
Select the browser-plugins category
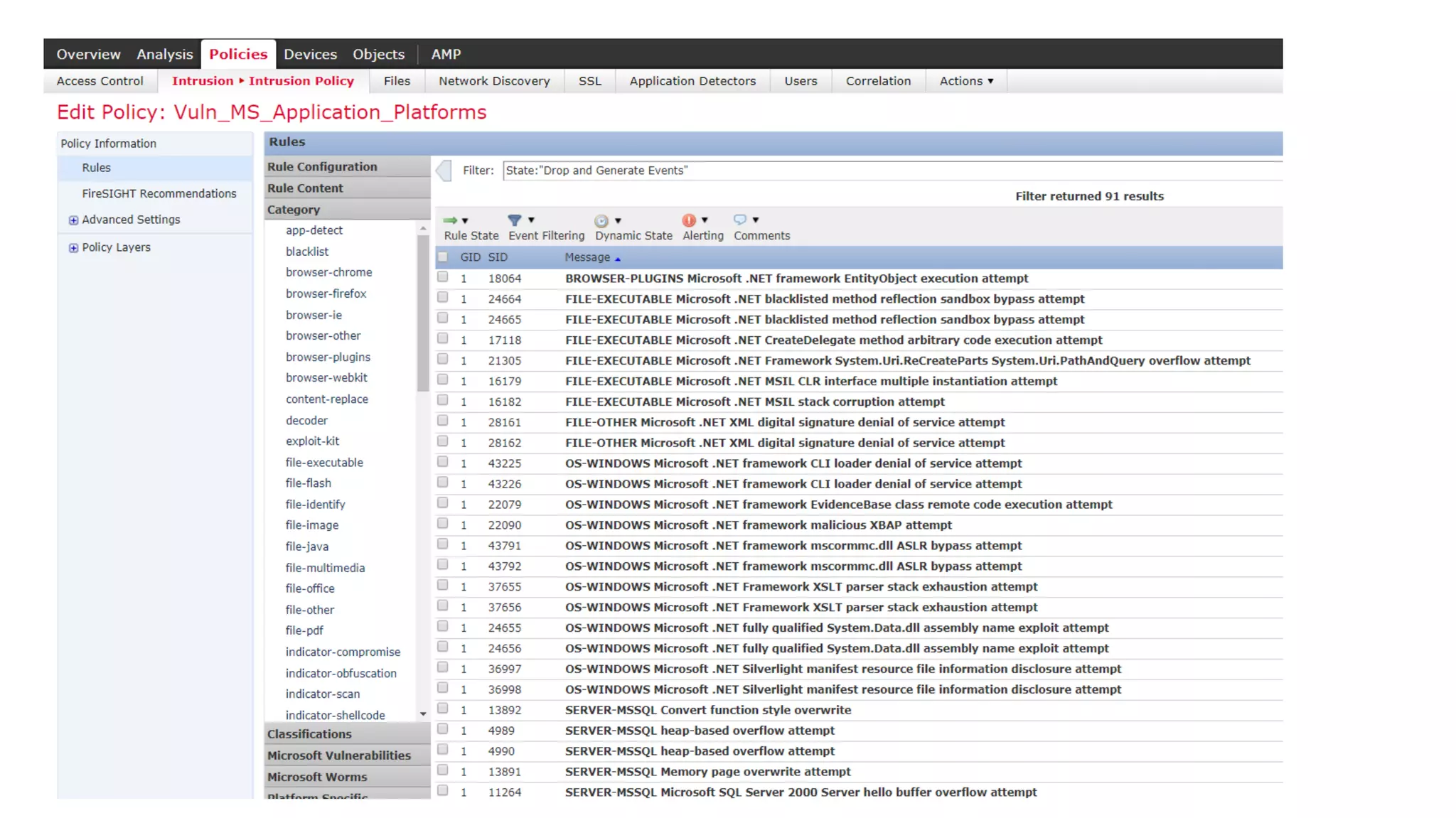pyautogui.click(x=328, y=357)
